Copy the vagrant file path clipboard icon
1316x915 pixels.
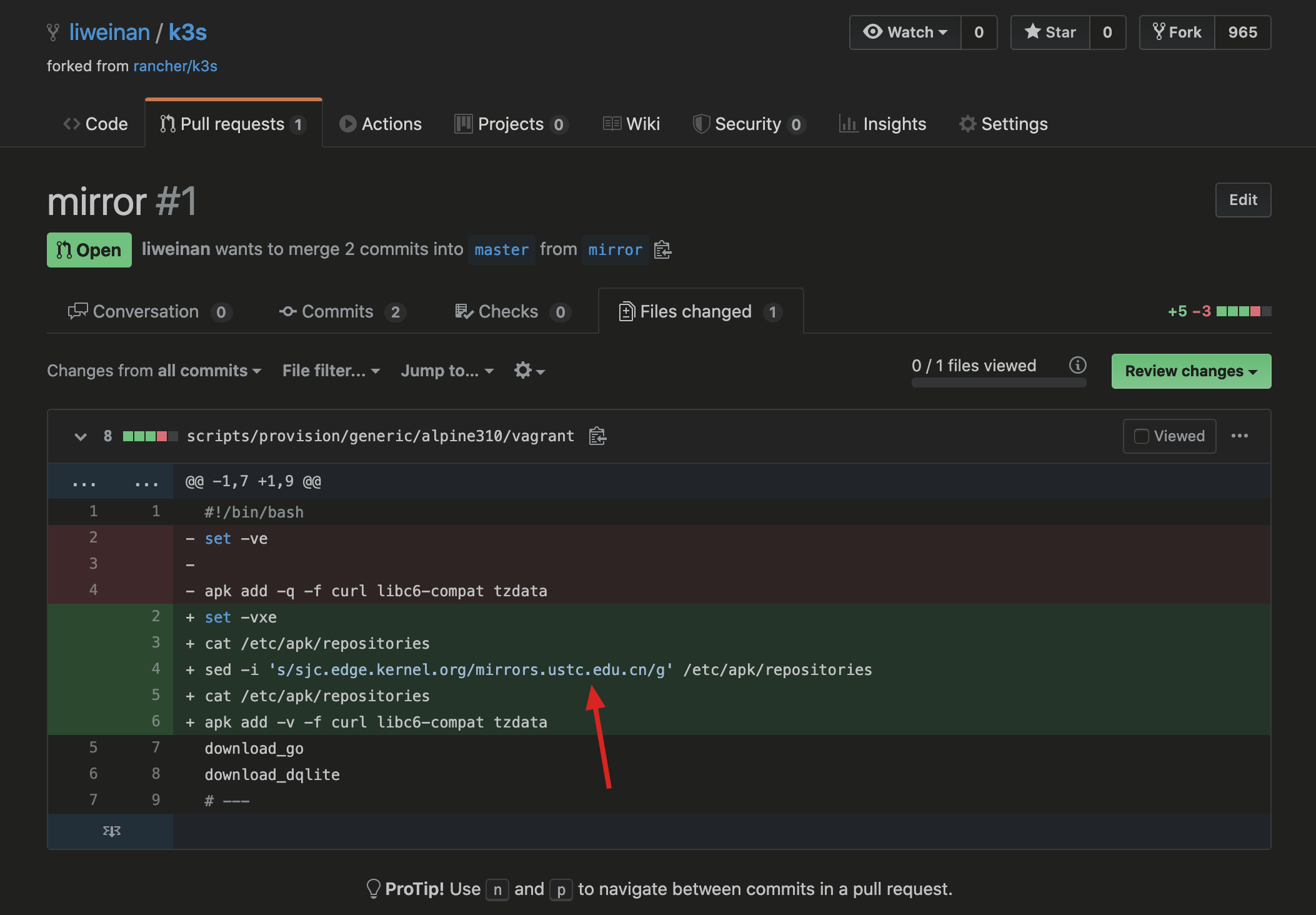[597, 436]
